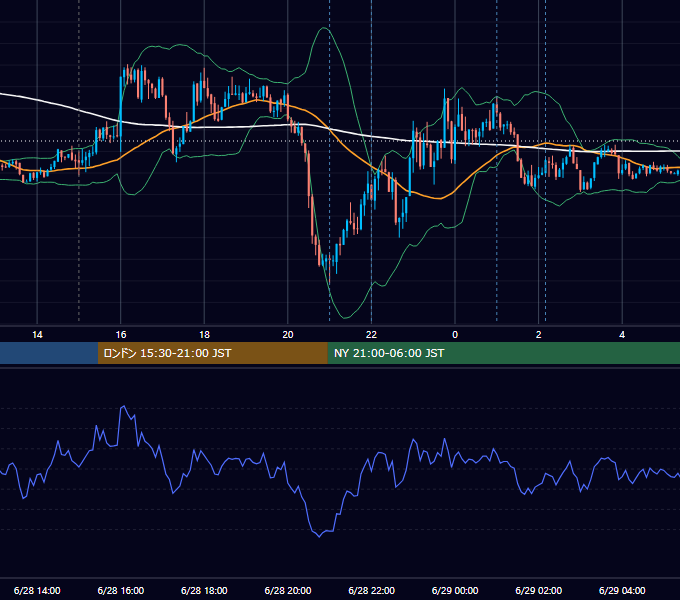Click the 6/29 02:00 date label

539,590
